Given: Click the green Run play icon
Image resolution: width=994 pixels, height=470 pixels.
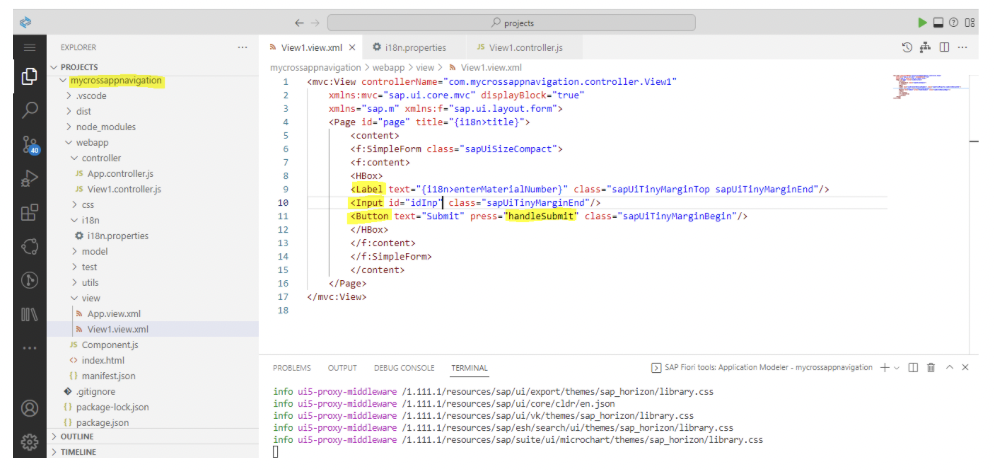Looking at the screenshot, I should coord(921,23).
